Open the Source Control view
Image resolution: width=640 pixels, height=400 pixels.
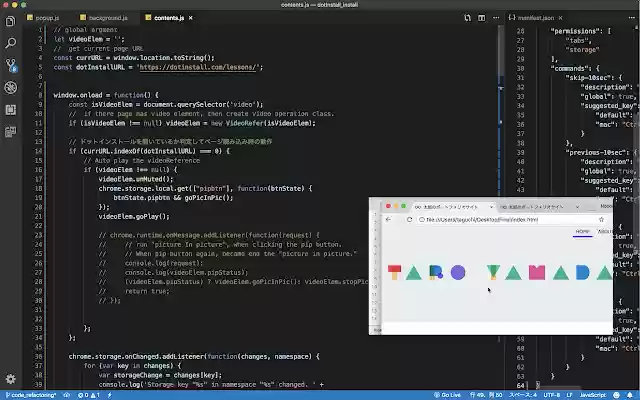pos(11,65)
